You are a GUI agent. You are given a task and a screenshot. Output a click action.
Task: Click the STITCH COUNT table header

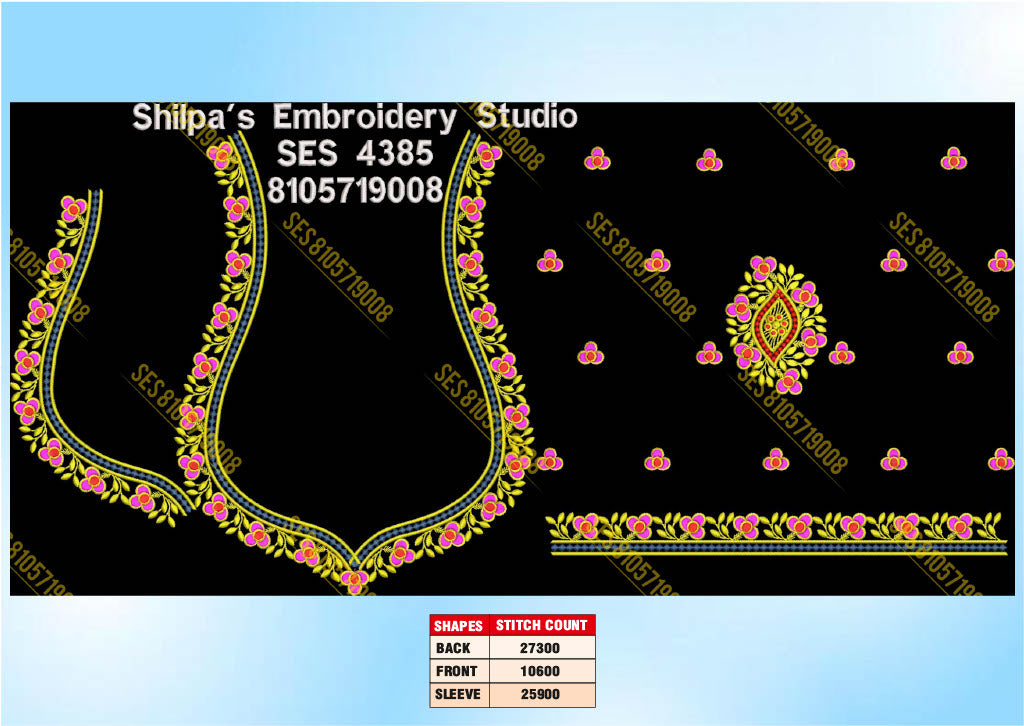541,625
